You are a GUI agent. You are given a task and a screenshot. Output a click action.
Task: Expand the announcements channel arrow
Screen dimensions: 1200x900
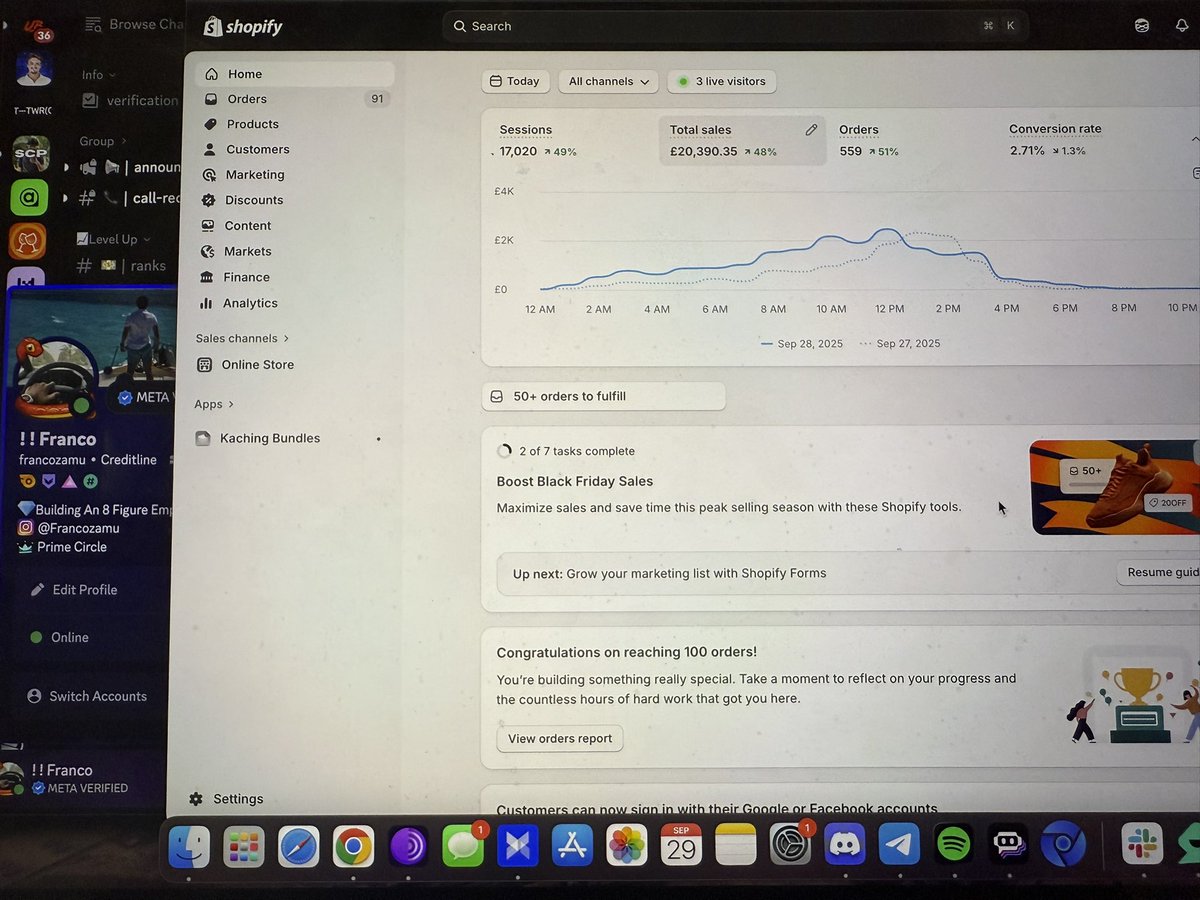pyautogui.click(x=66, y=167)
